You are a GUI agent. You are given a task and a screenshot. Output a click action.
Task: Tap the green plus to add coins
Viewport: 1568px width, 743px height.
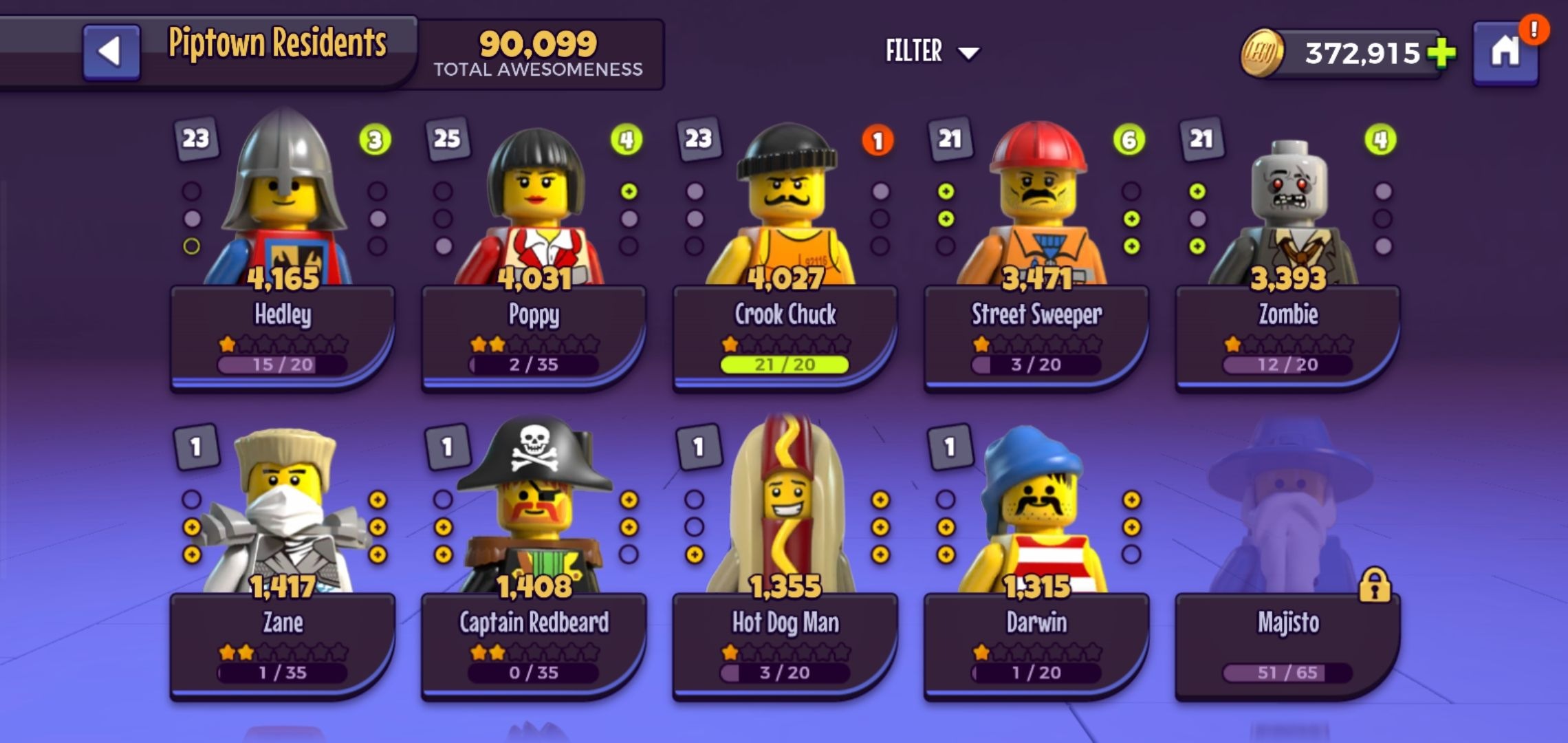pos(1441,52)
